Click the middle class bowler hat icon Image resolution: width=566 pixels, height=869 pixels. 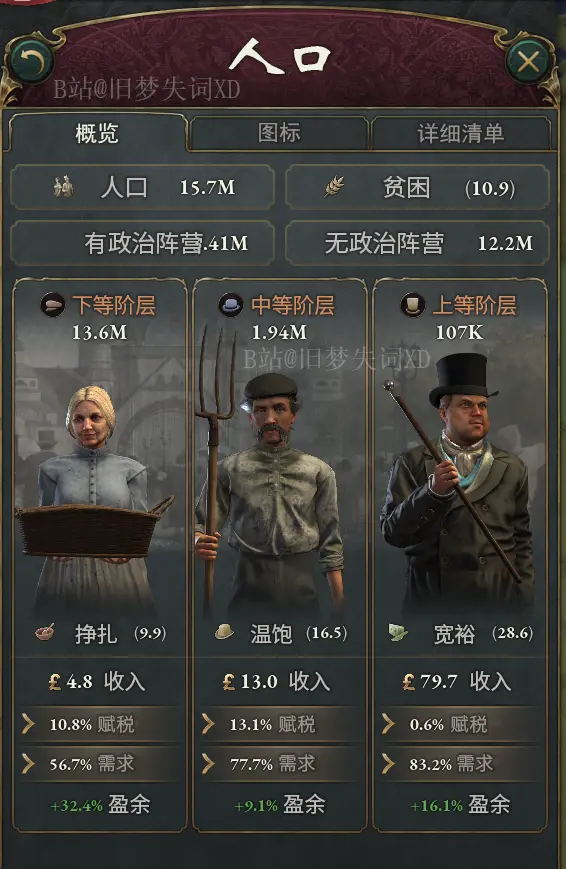[231, 305]
